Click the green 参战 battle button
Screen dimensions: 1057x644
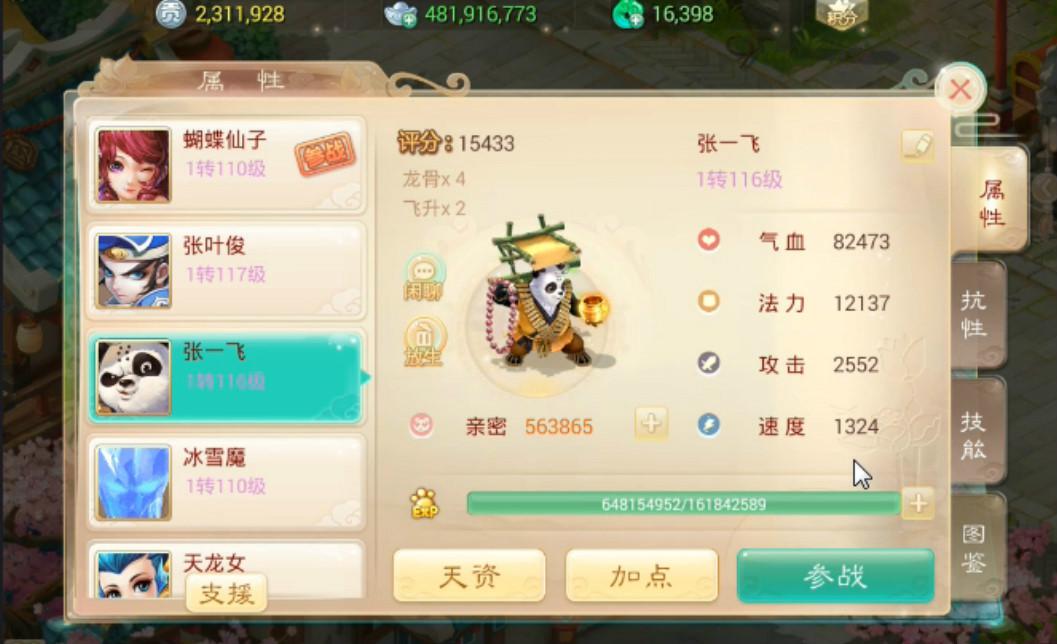(836, 576)
